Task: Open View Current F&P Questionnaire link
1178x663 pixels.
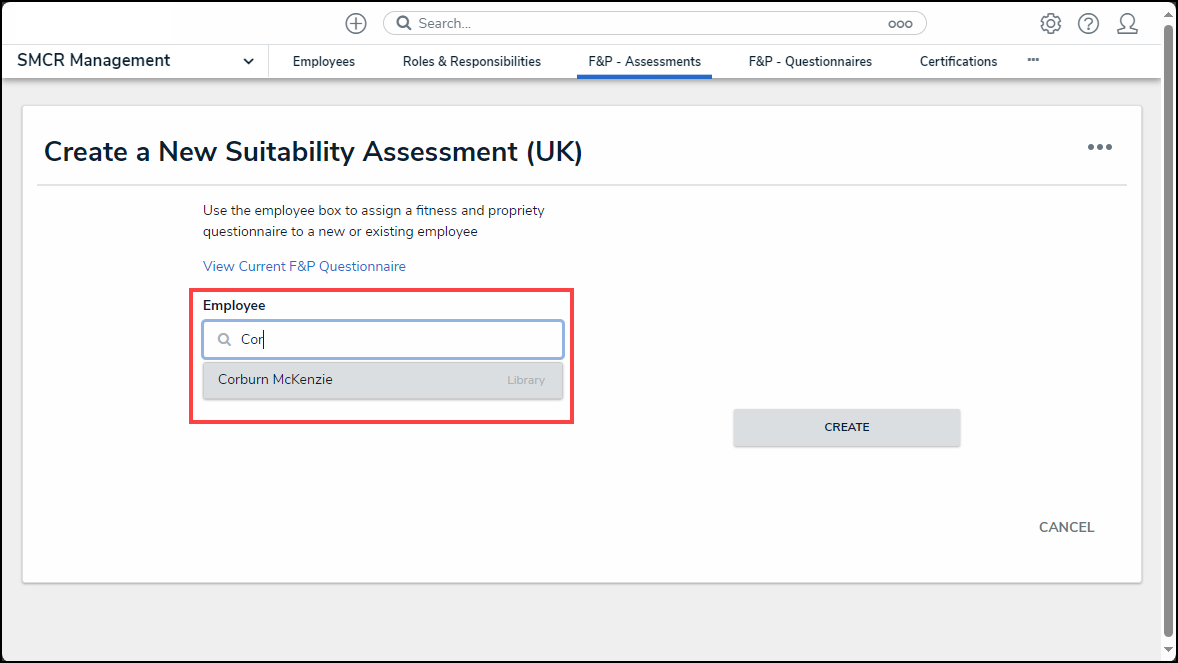Action: tap(304, 266)
